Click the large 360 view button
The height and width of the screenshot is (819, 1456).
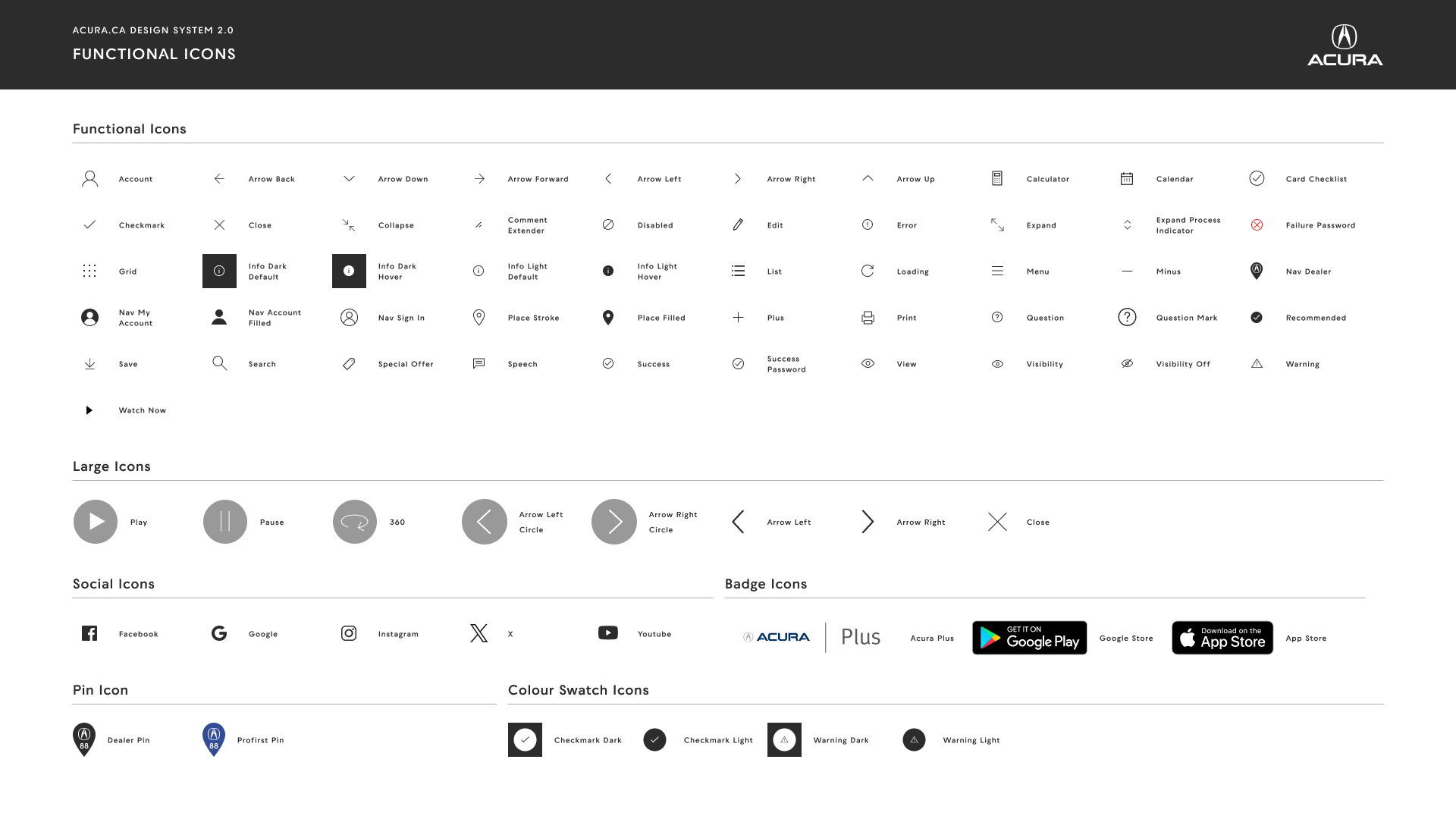[x=355, y=522]
